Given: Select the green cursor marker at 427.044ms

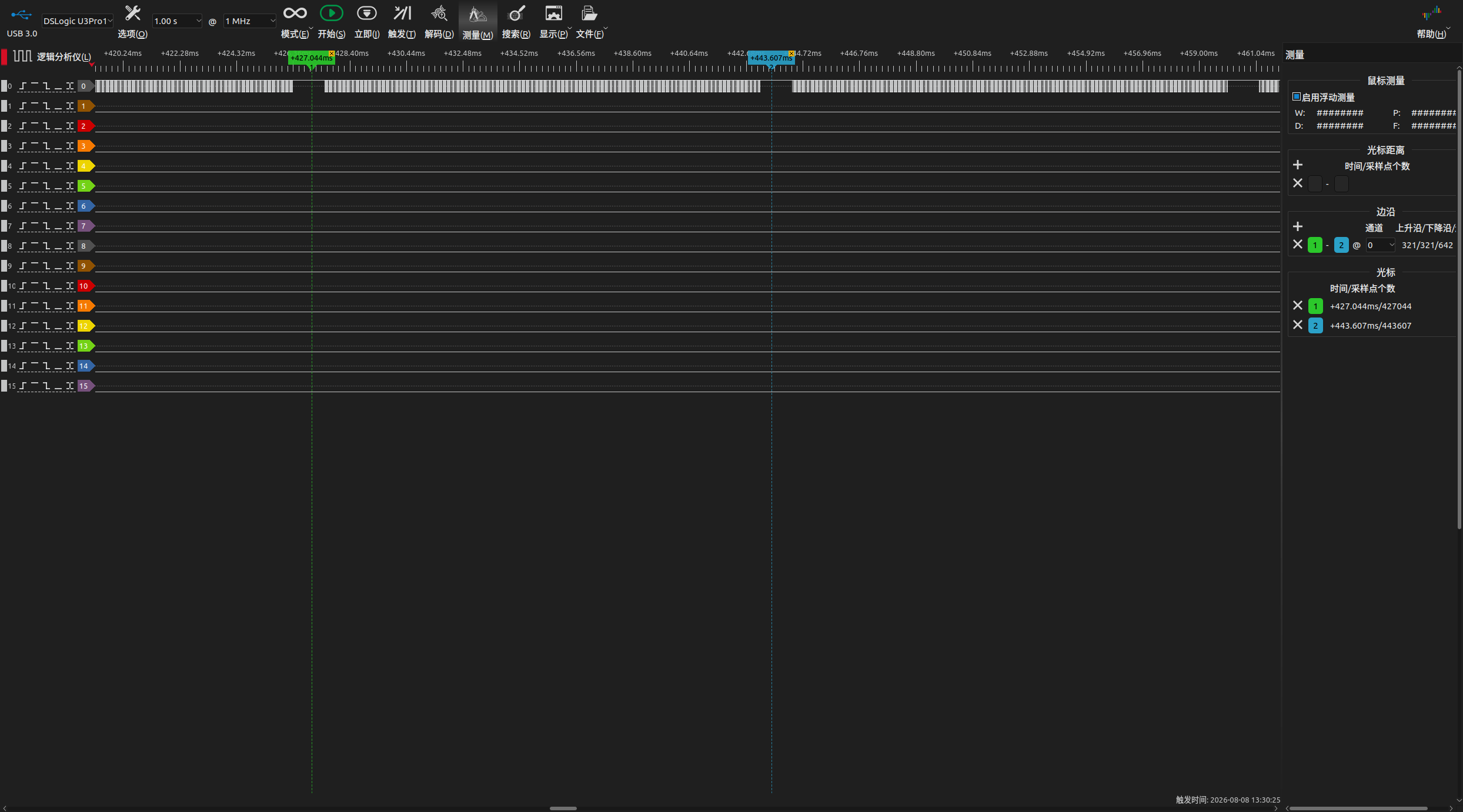Looking at the screenshot, I should pyautogui.click(x=312, y=58).
